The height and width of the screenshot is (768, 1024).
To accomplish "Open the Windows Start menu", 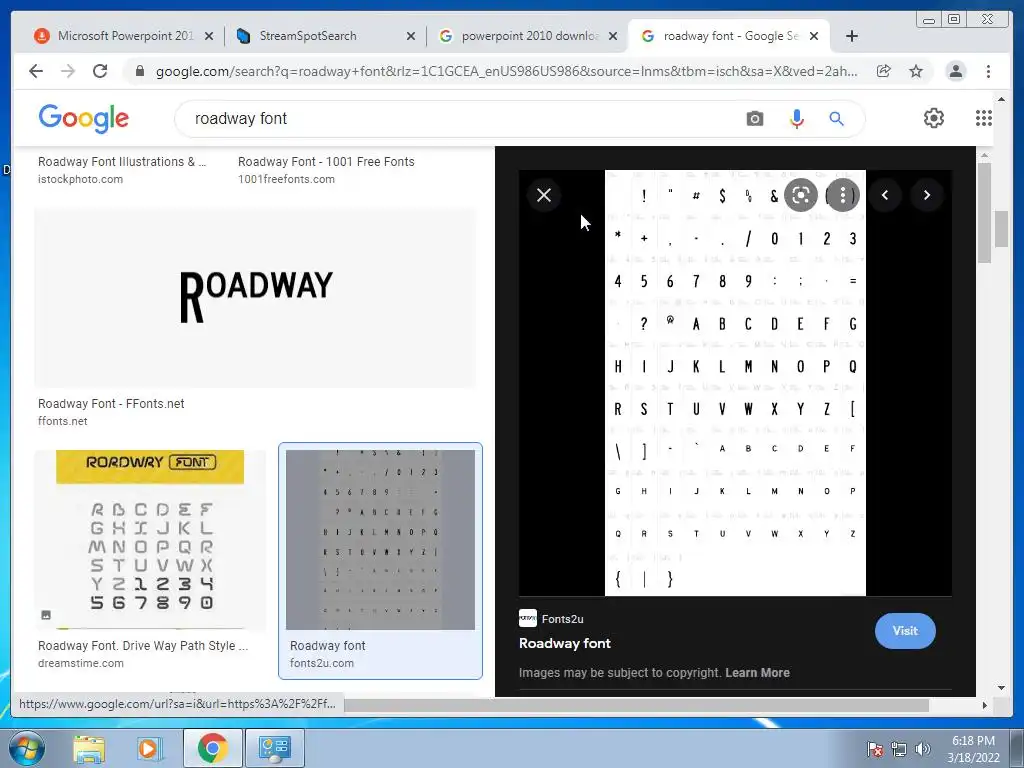I will 27,748.
